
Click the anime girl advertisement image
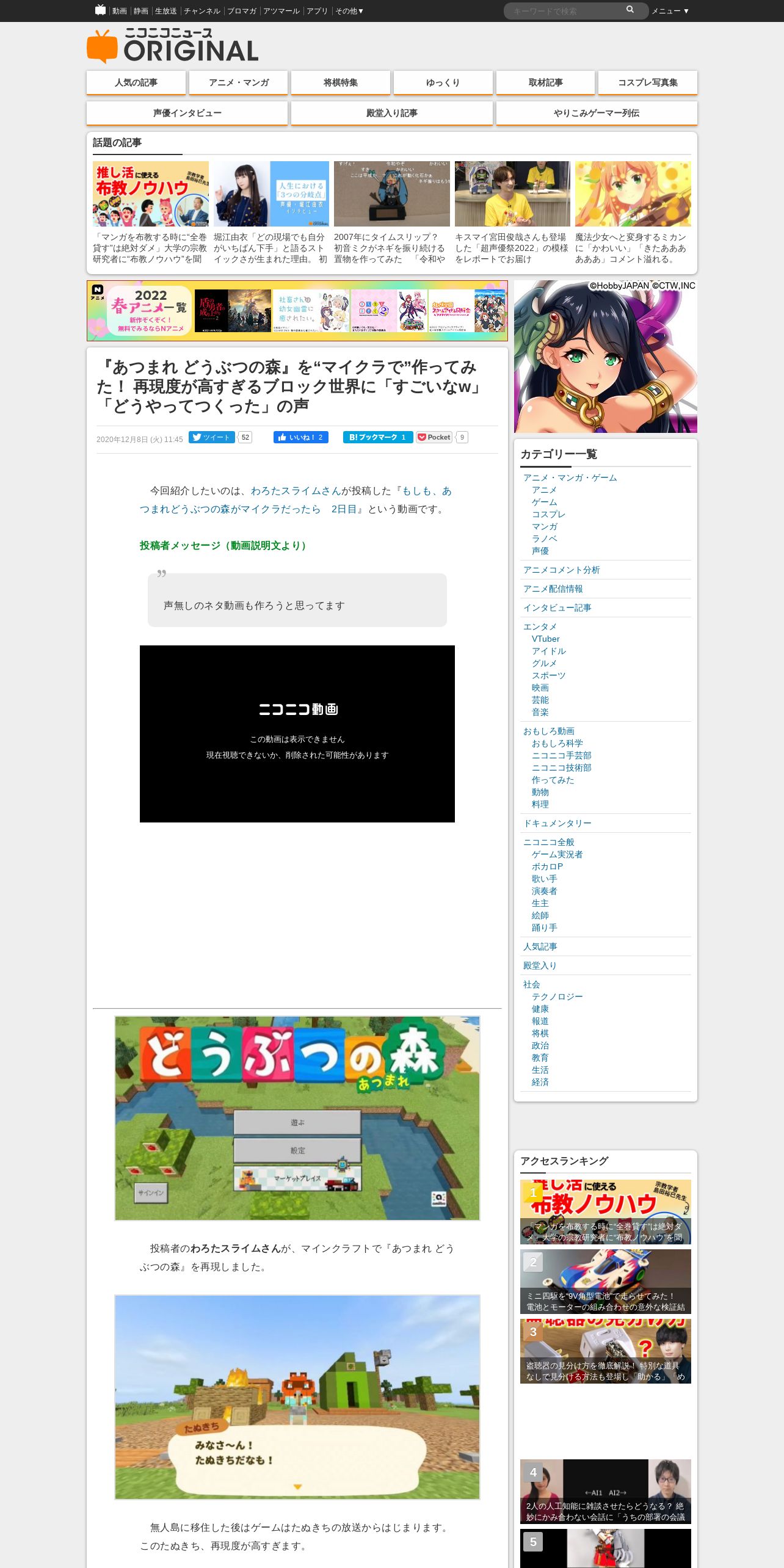606,357
